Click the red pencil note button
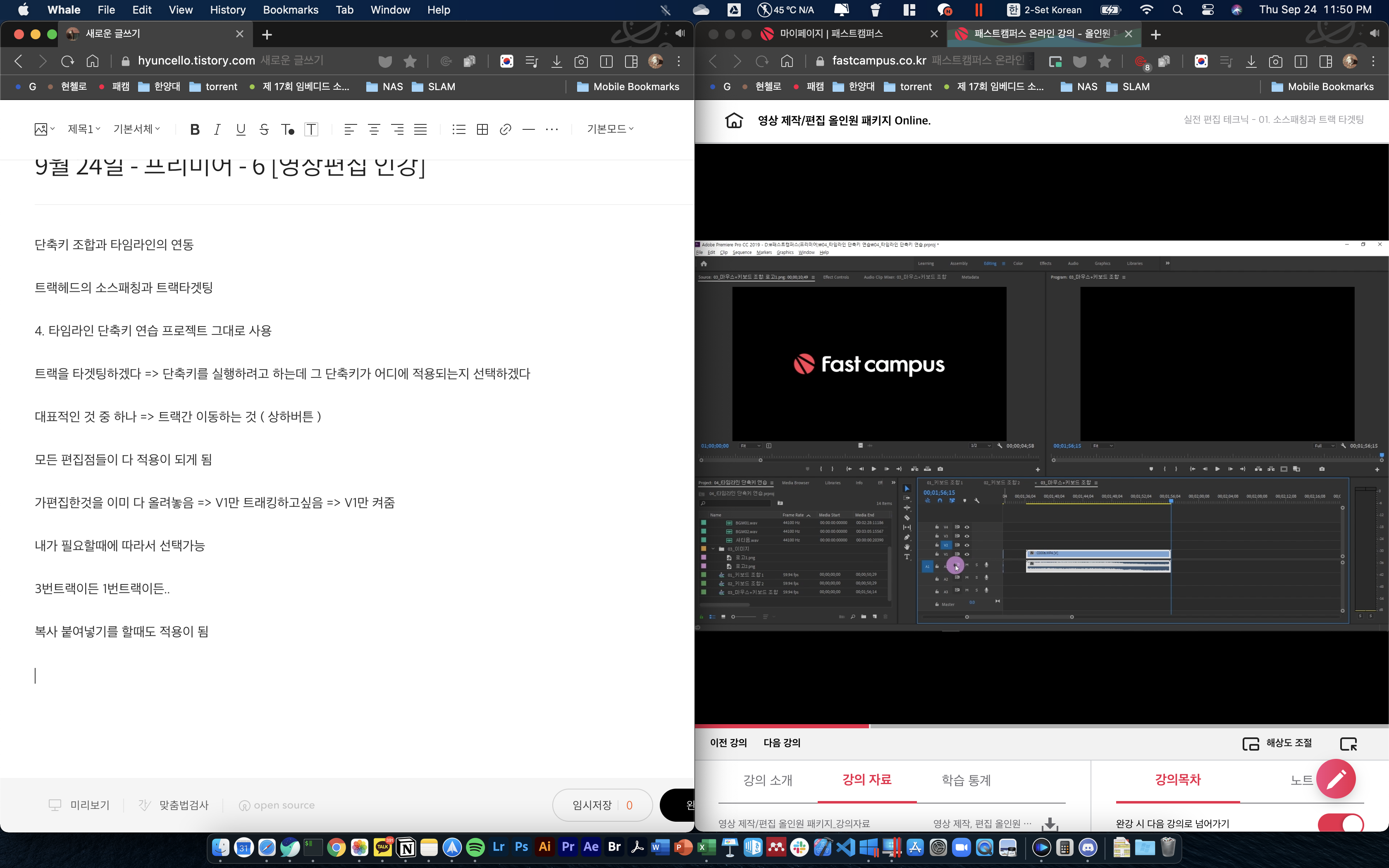1389x868 pixels. click(1336, 778)
